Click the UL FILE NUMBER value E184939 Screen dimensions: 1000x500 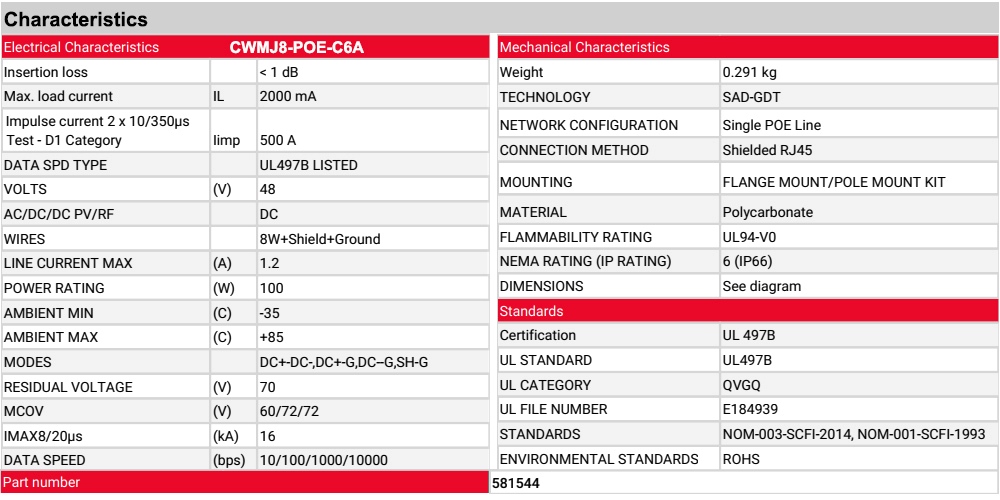point(750,409)
